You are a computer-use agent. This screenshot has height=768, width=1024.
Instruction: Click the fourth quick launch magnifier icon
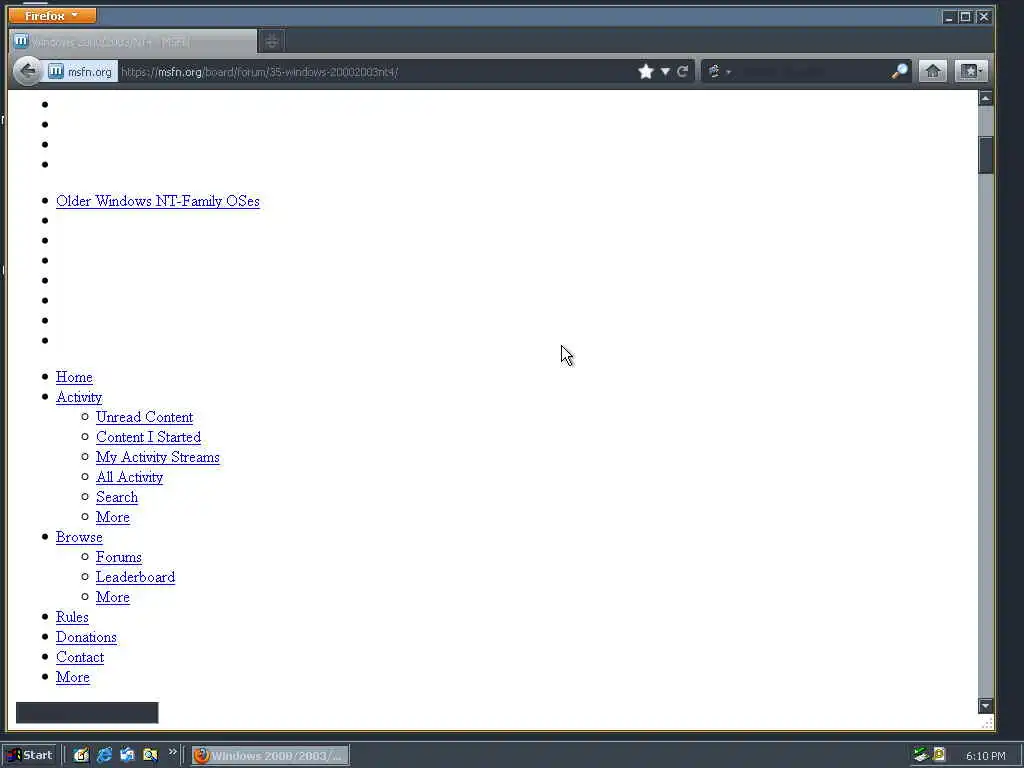(150, 755)
